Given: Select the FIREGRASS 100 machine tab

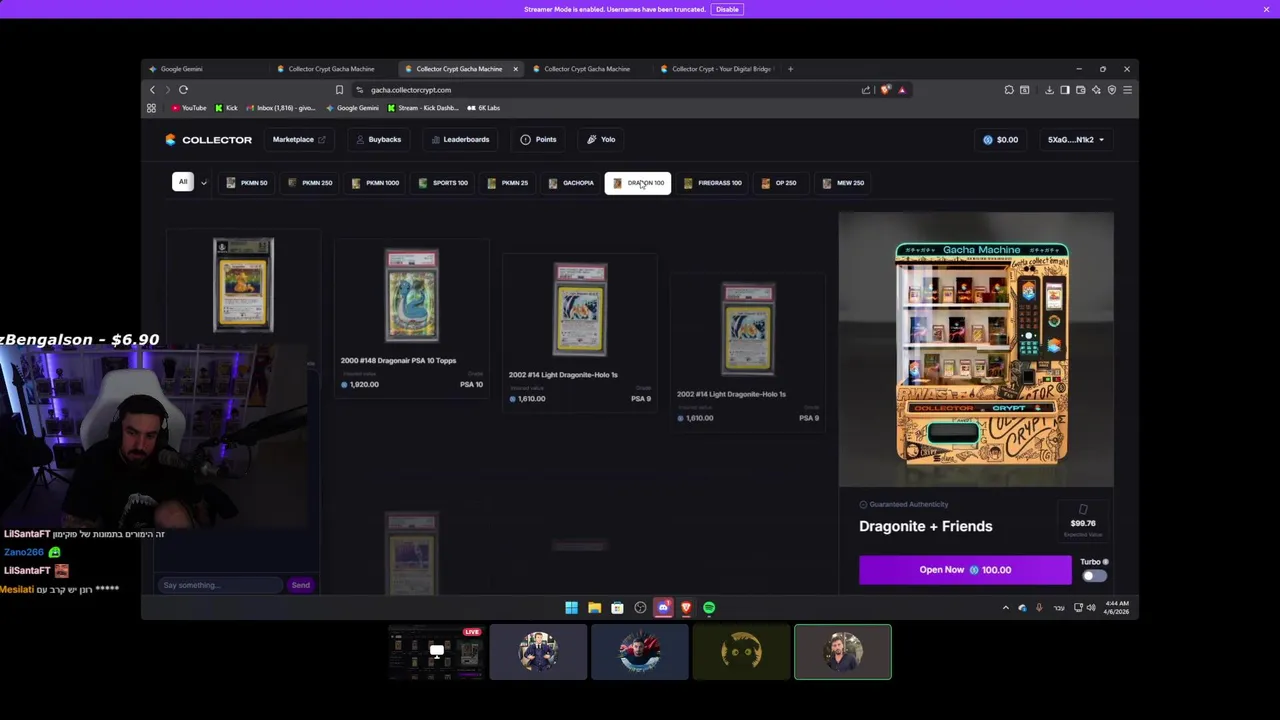Looking at the screenshot, I should pyautogui.click(x=712, y=183).
